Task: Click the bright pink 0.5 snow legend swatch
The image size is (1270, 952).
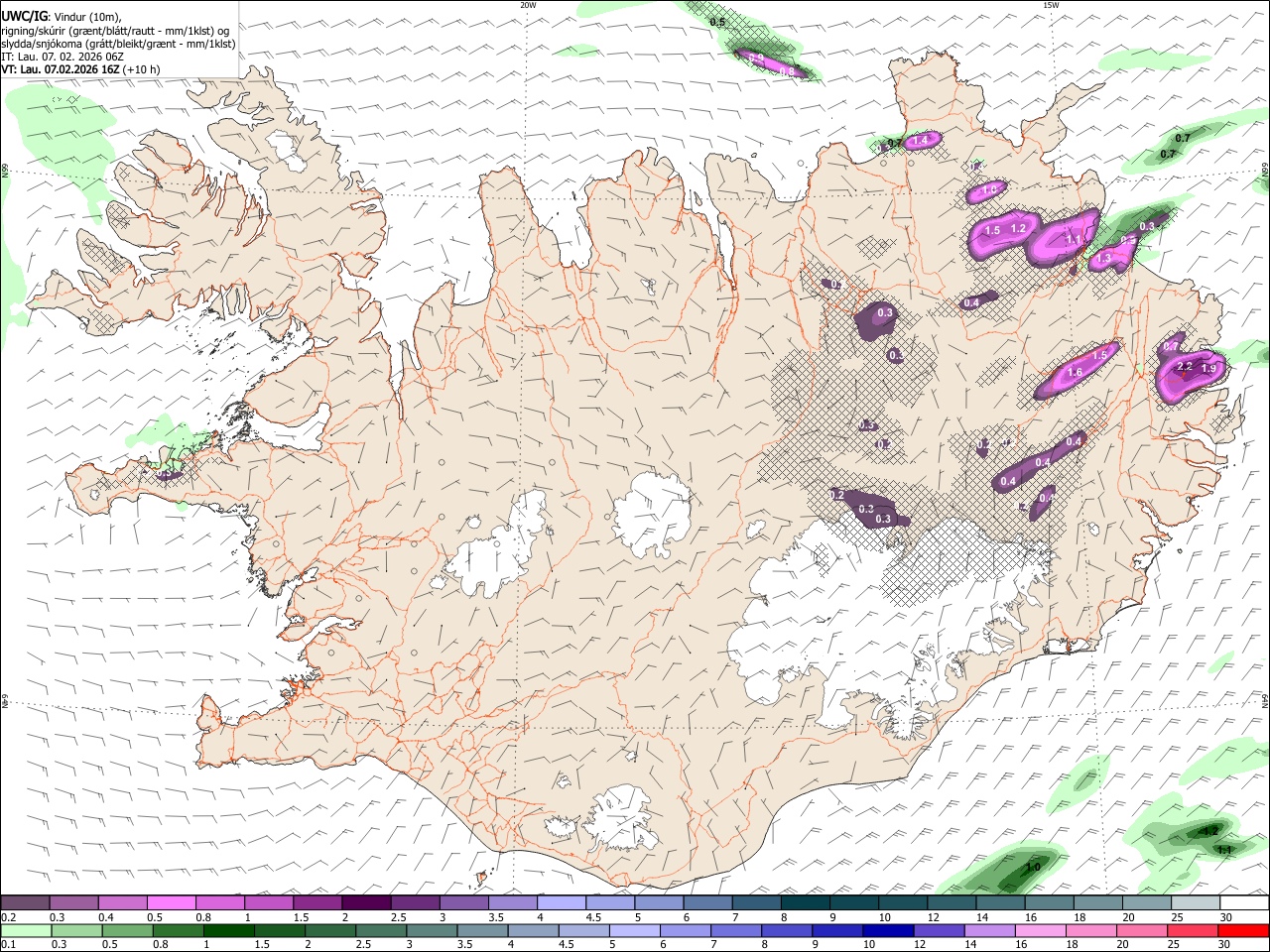Action: pos(171,903)
